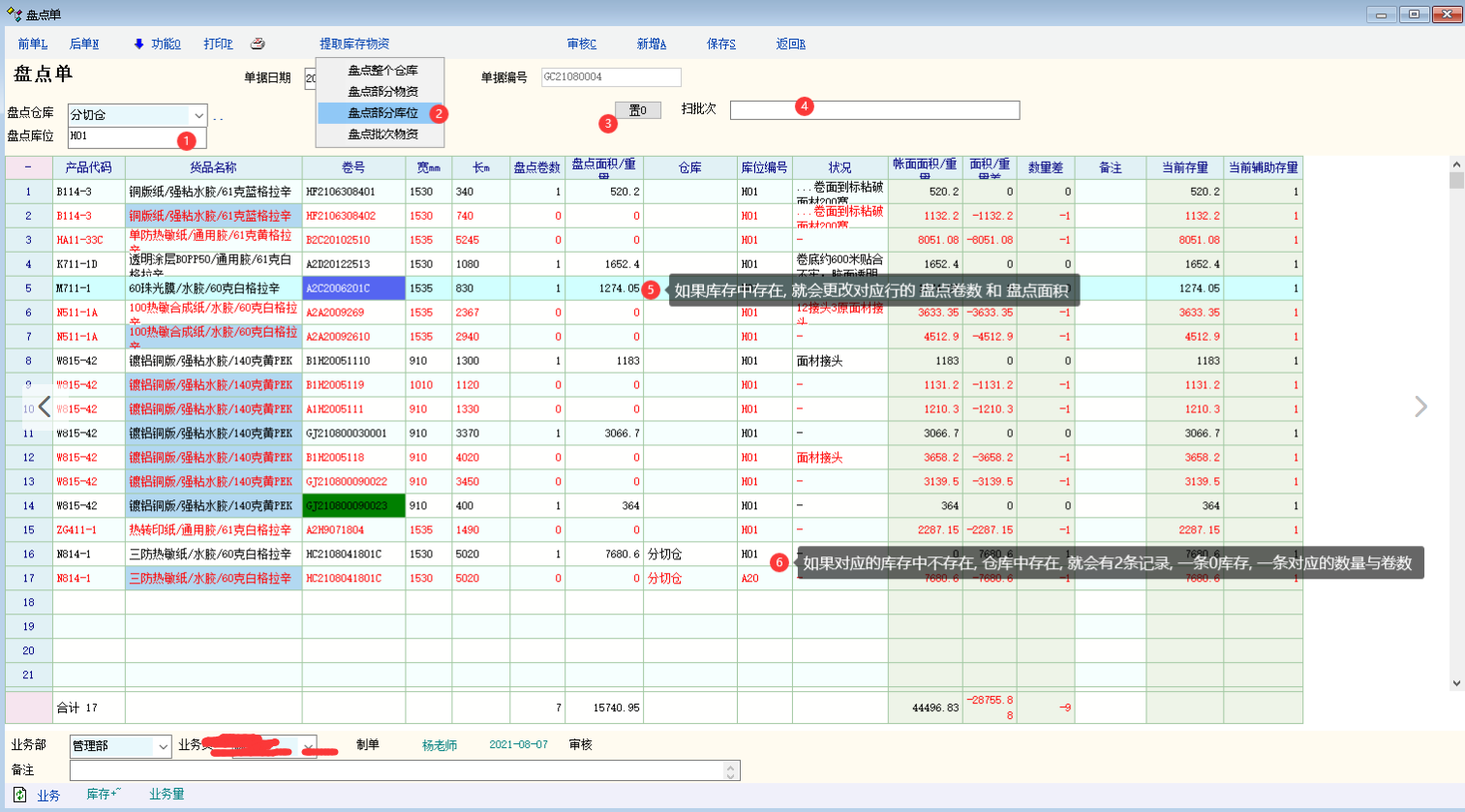Click the restore window icon in the title bar
The image size is (1465, 812).
(x=1414, y=15)
